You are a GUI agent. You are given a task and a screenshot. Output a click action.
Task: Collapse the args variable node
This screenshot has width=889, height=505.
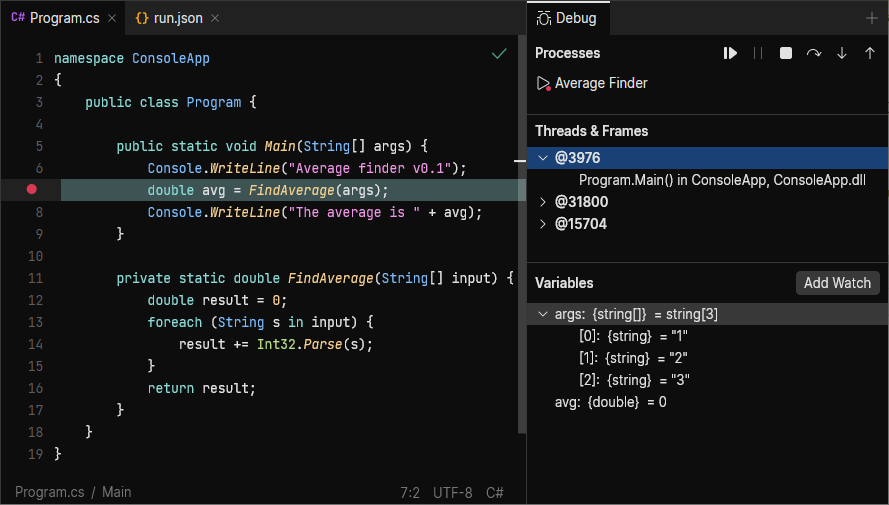pos(543,314)
